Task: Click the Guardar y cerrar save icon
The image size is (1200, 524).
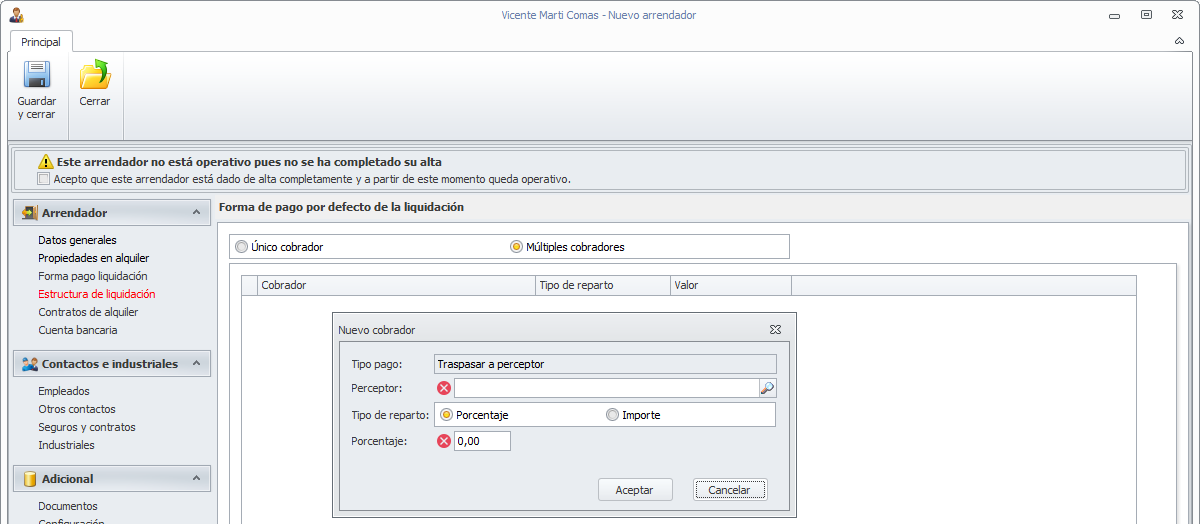Action: tap(37, 77)
